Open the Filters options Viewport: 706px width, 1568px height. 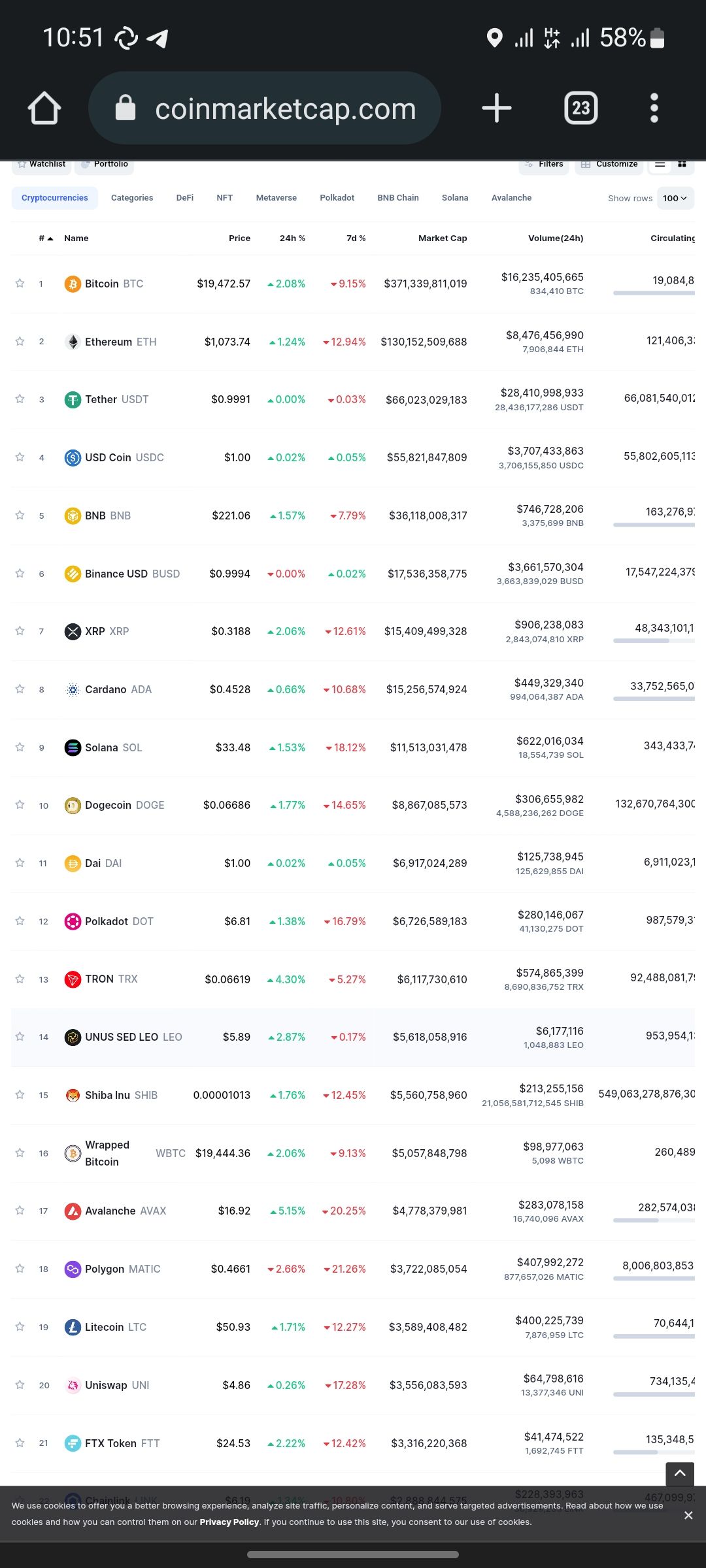[544, 165]
